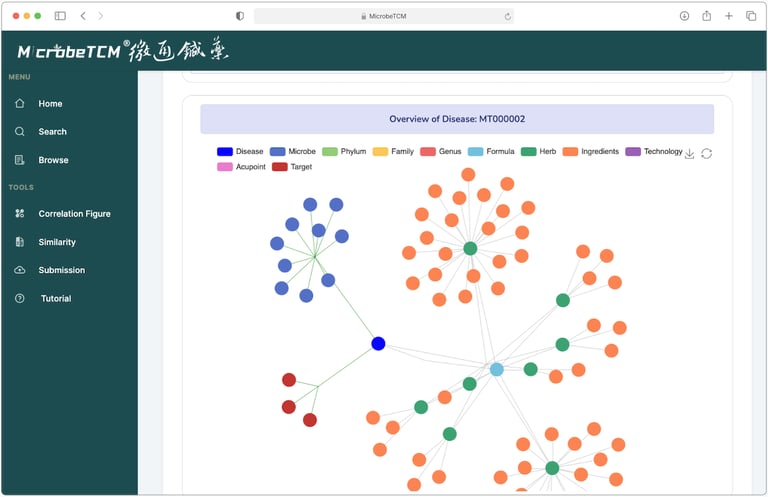768x497 pixels.
Task: Toggle Phylum legend entry
Action: [344, 152]
